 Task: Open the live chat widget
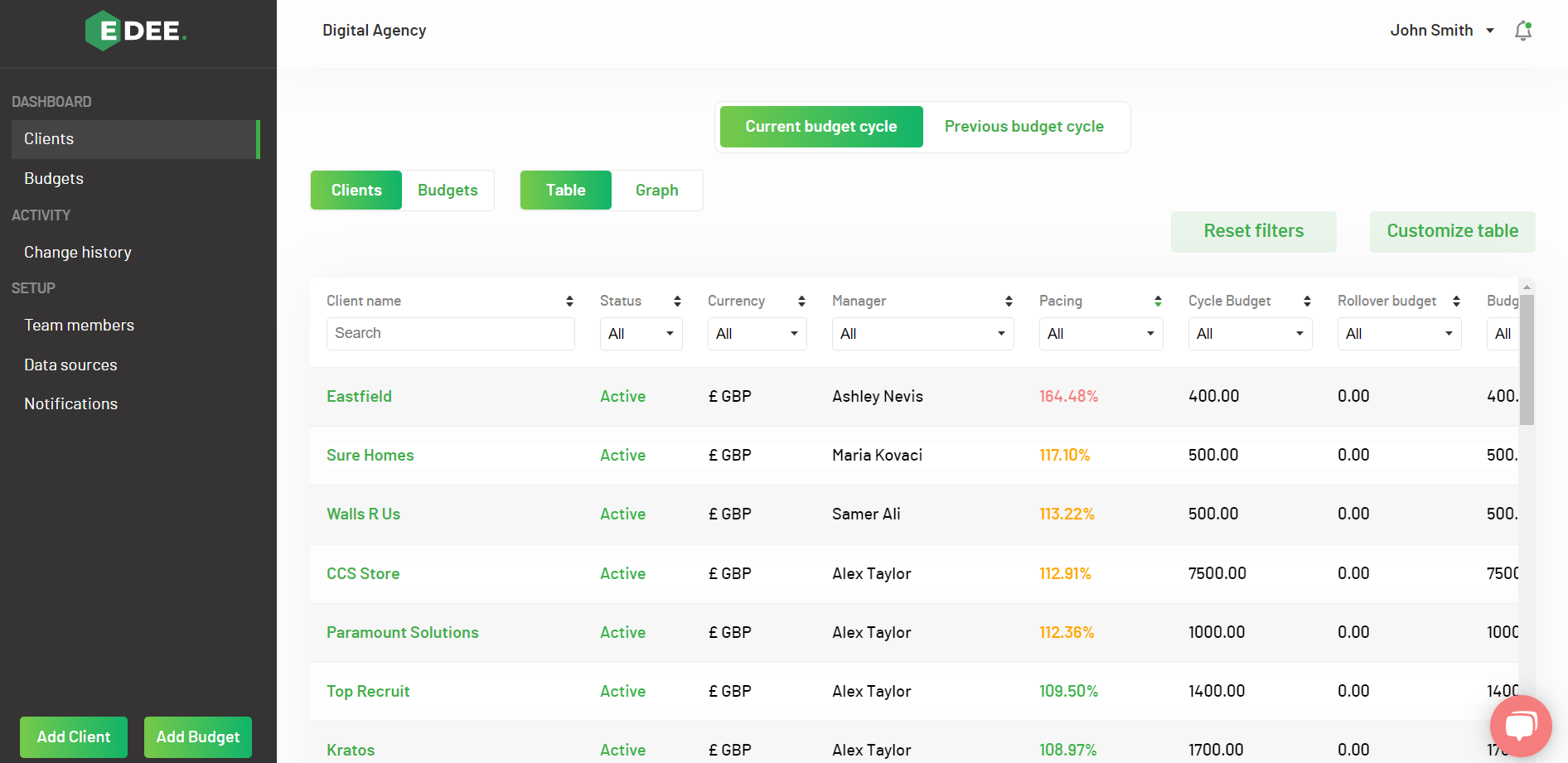tap(1521, 727)
